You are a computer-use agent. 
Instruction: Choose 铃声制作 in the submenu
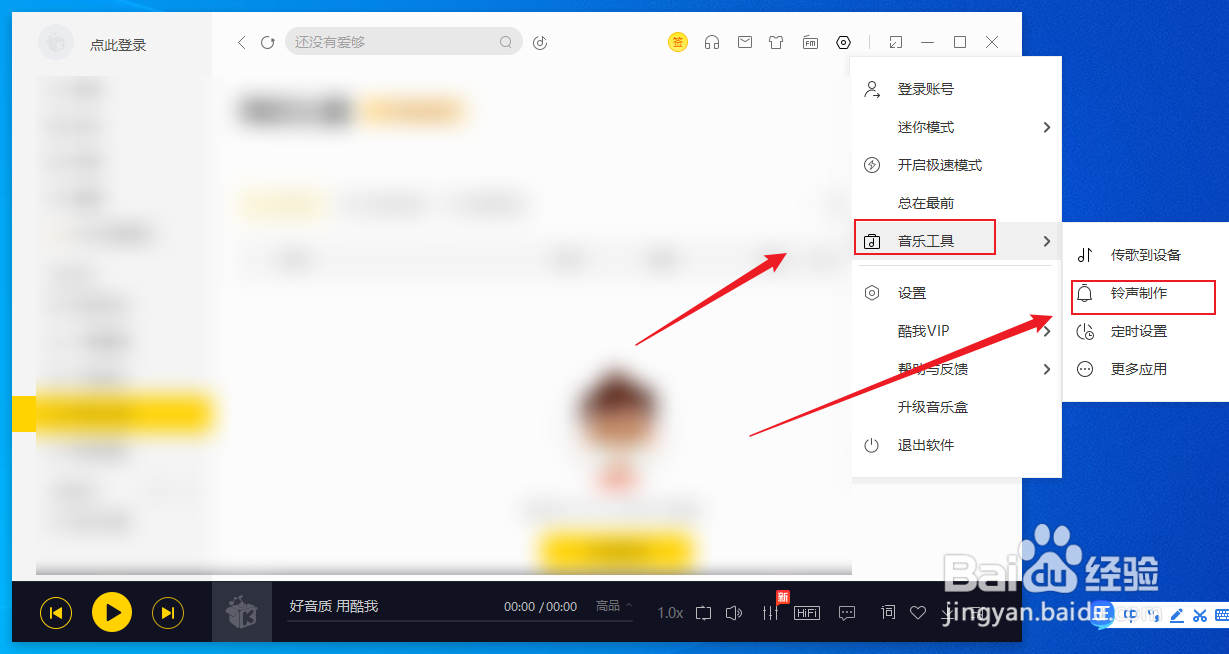[1139, 294]
